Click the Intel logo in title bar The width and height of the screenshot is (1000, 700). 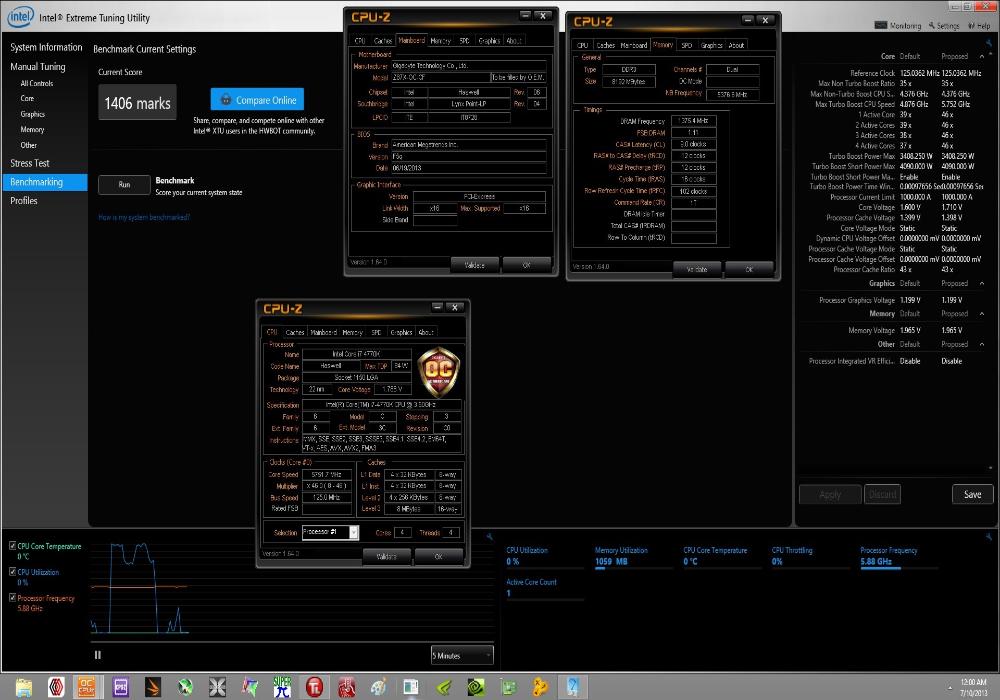pyautogui.click(x=20, y=17)
